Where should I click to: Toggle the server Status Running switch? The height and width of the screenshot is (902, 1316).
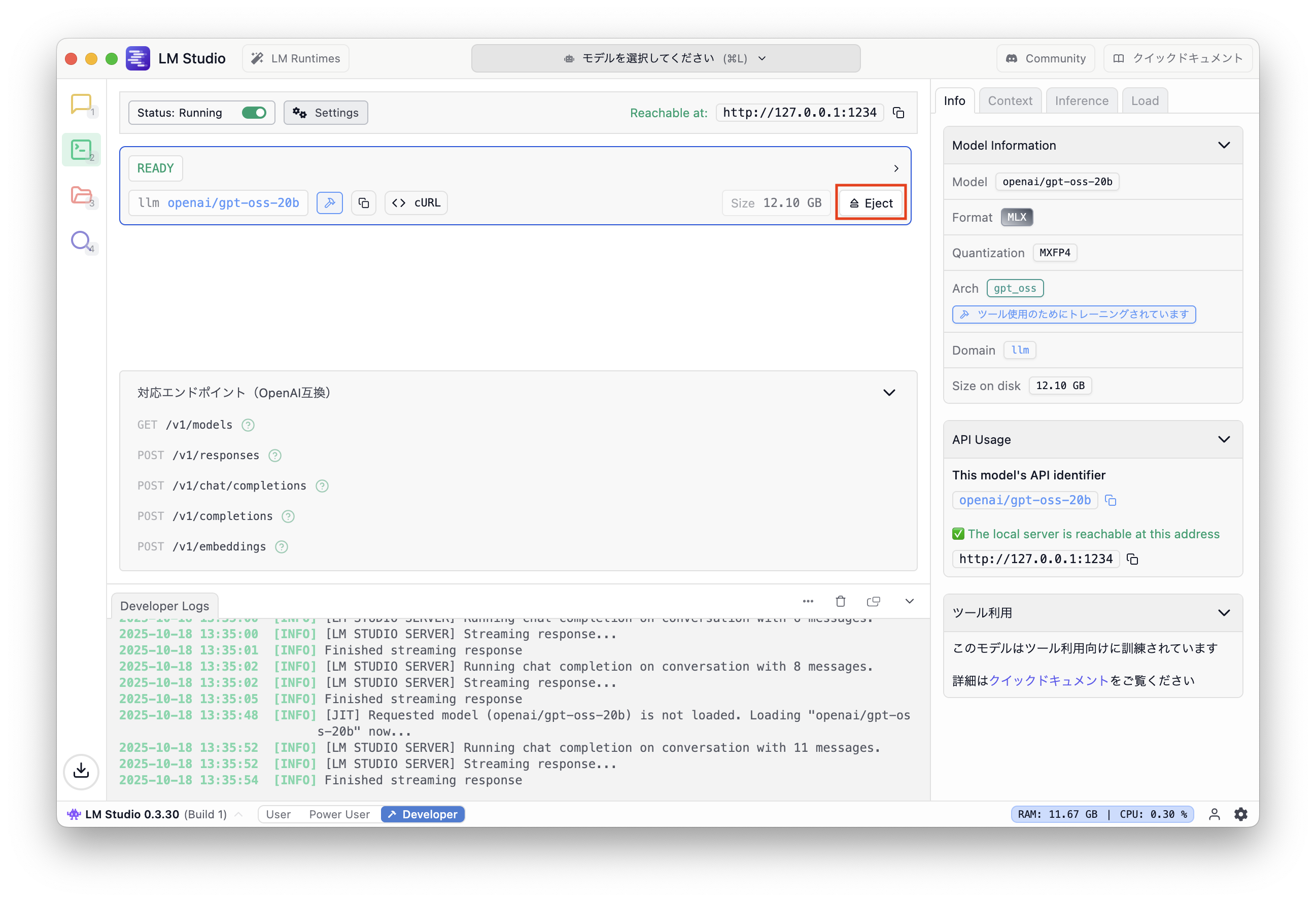coord(254,113)
